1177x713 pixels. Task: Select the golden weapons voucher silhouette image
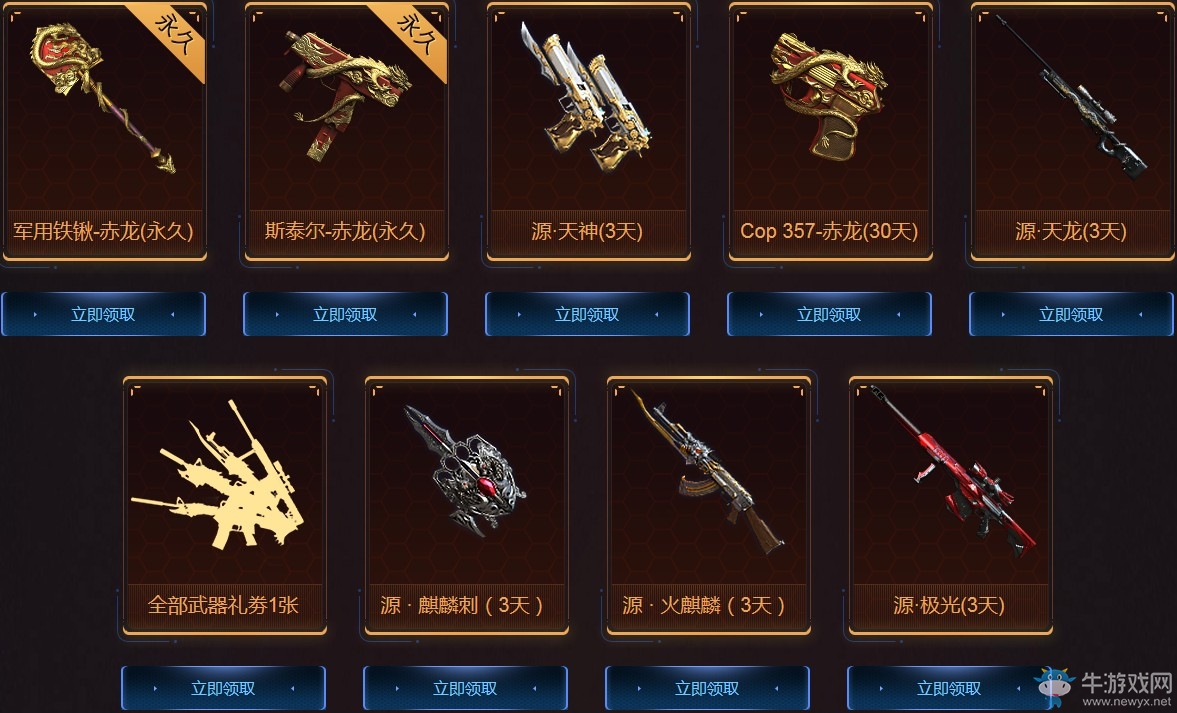click(218, 474)
